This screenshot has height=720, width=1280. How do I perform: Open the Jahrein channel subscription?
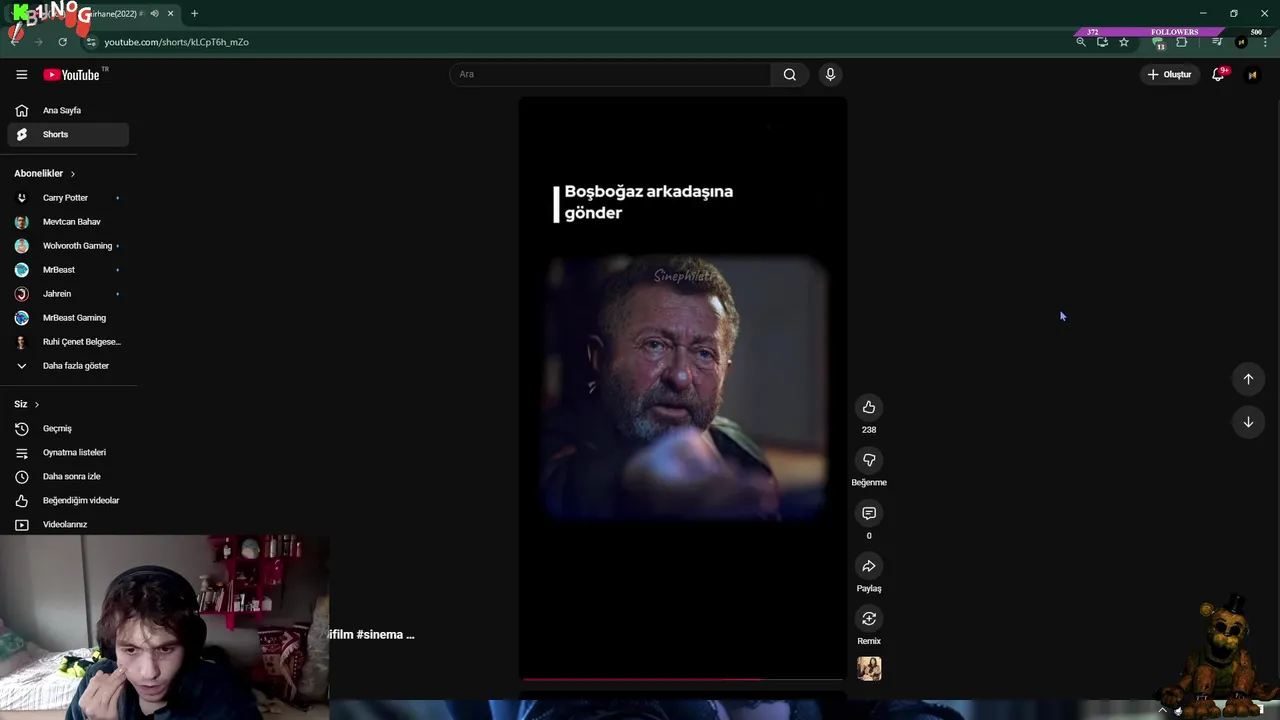pos(68,294)
